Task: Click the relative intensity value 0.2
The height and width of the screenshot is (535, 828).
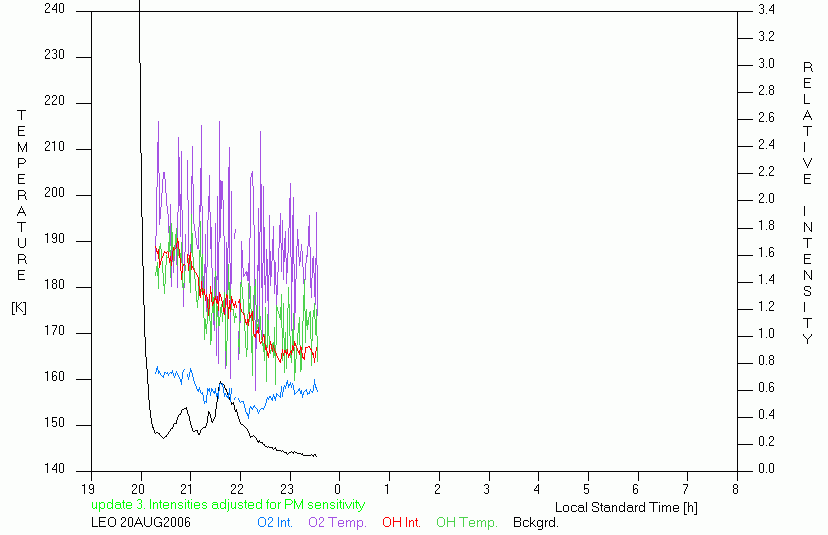Action: (x=766, y=442)
